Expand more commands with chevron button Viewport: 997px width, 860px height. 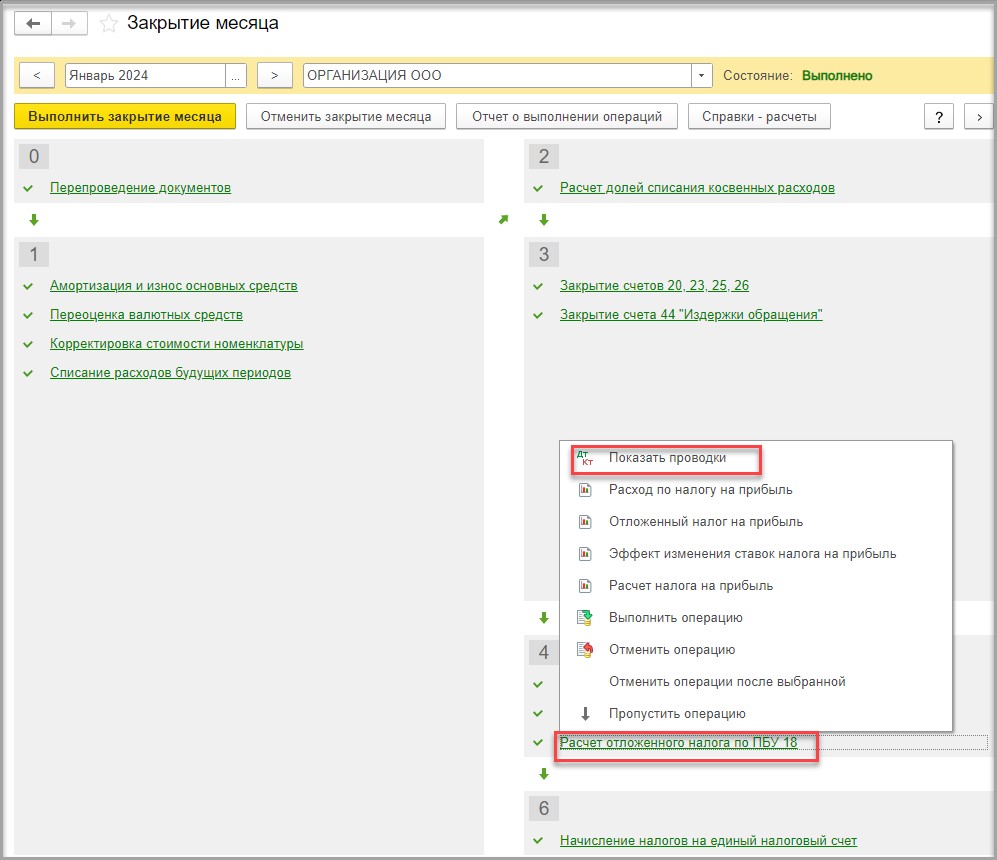pos(979,117)
